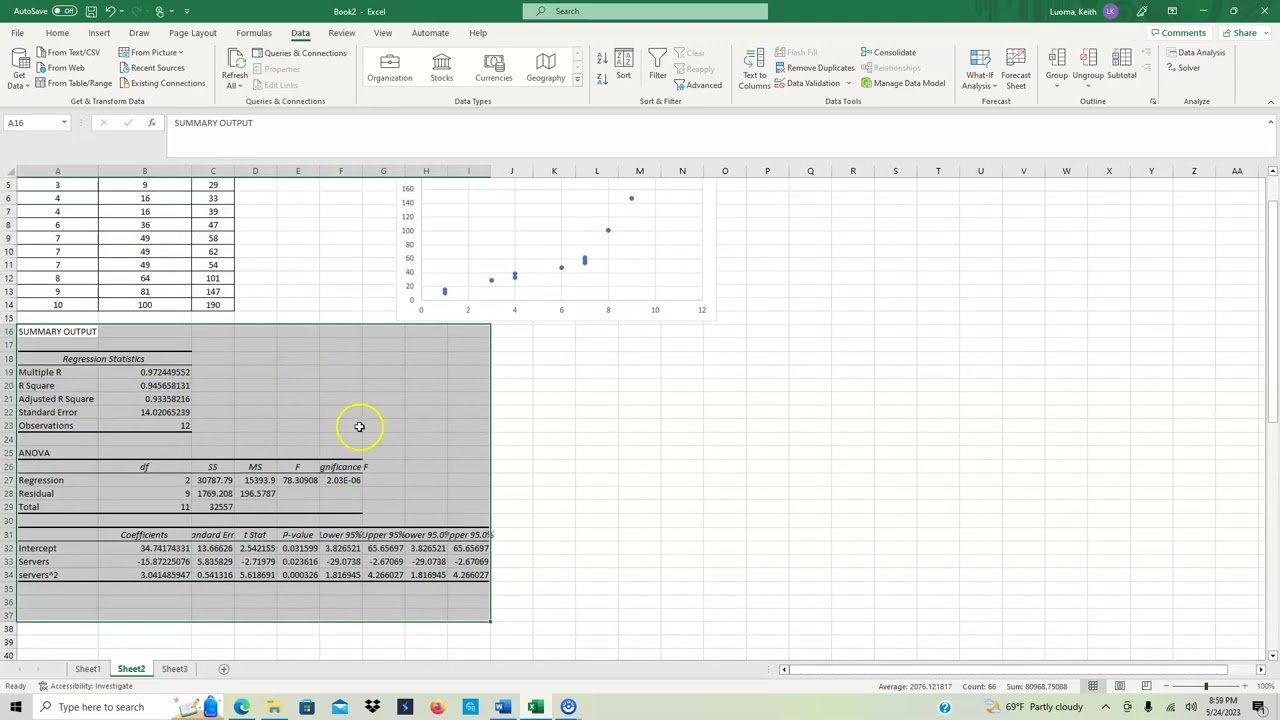Click the Save icon in title bar
The height and width of the screenshot is (720, 1280).
(91, 11)
